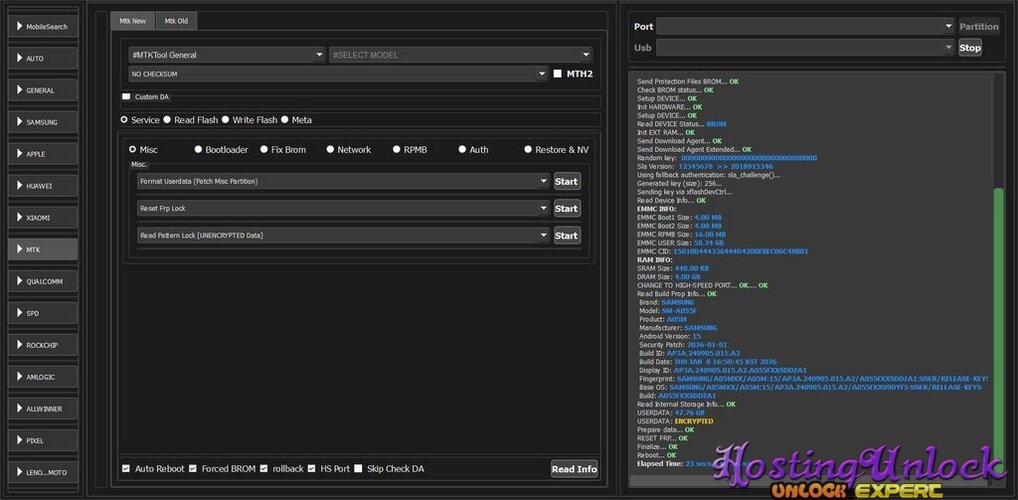The height and width of the screenshot is (500, 1018).
Task: Click the USERDATA ENCRYPTED log line
Action: coord(675,421)
